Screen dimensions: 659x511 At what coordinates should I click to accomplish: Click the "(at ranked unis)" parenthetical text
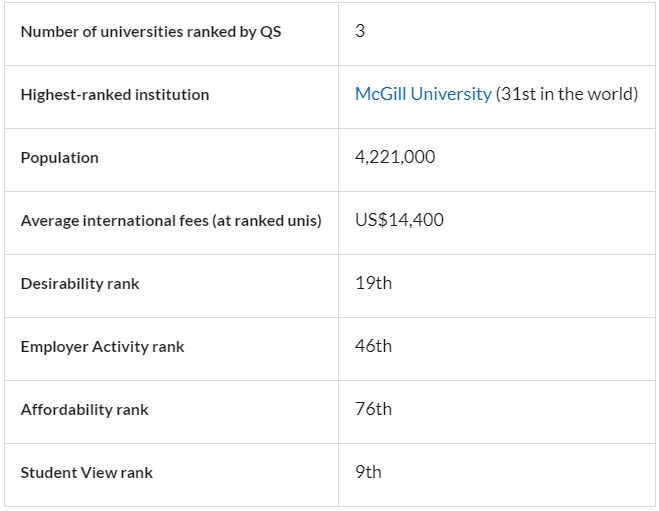click(267, 221)
